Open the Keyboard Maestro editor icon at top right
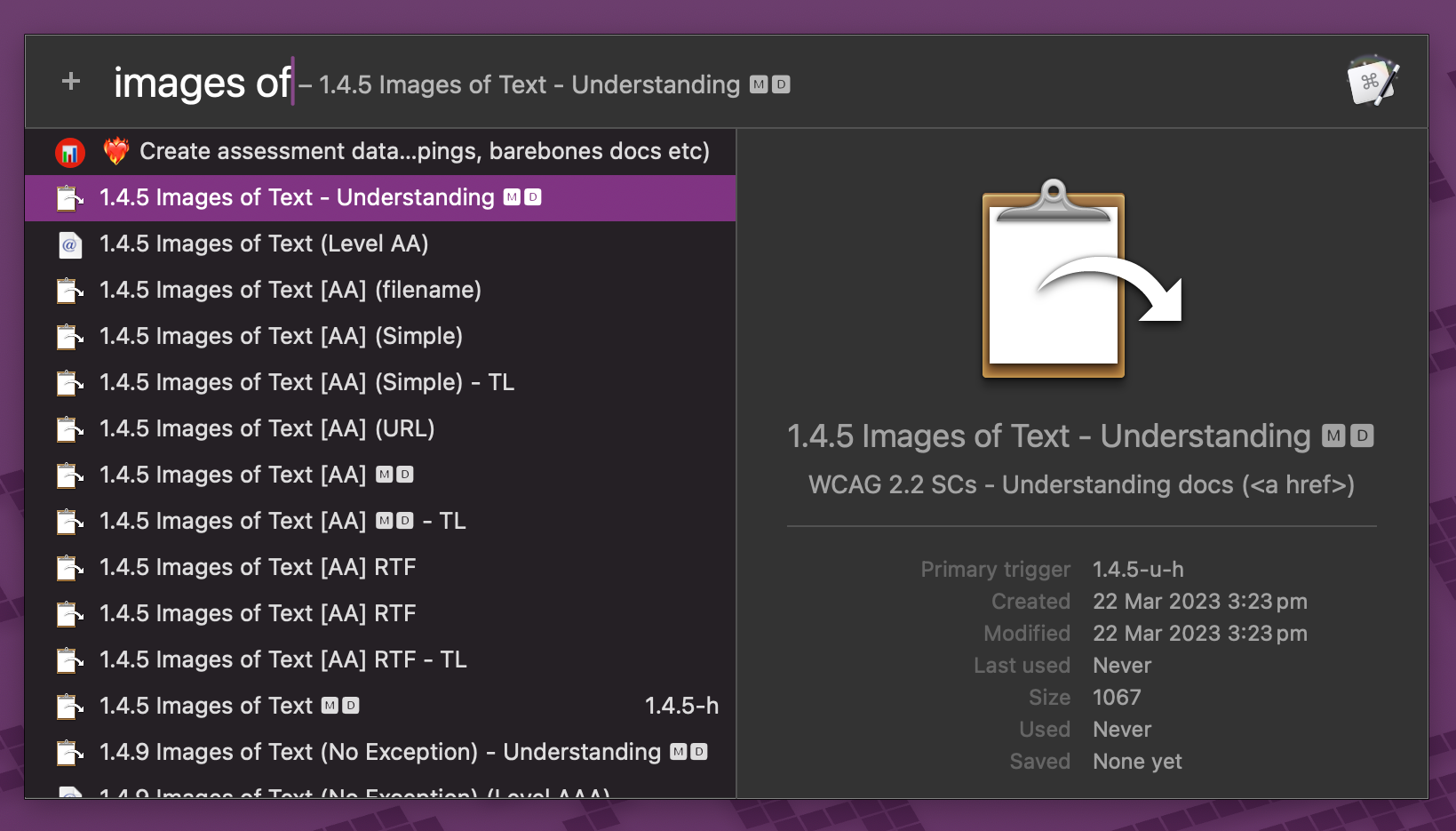The image size is (1456, 831). [1373, 81]
